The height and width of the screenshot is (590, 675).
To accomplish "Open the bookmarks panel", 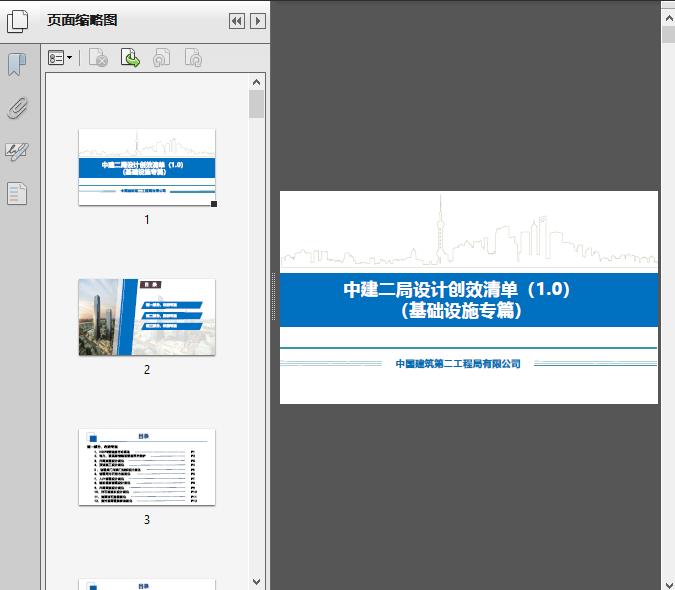I will [x=17, y=65].
